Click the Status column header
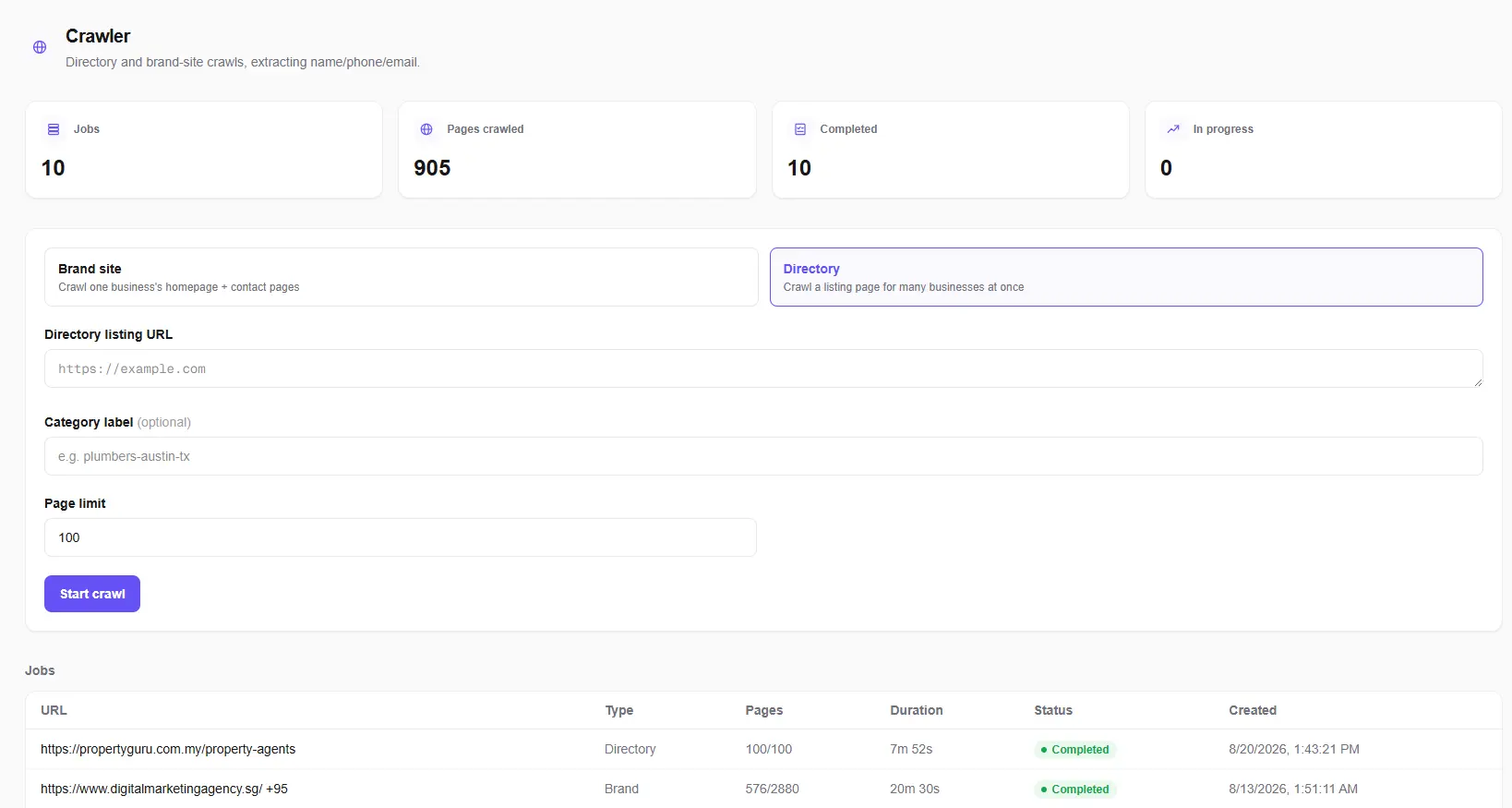 (1053, 710)
